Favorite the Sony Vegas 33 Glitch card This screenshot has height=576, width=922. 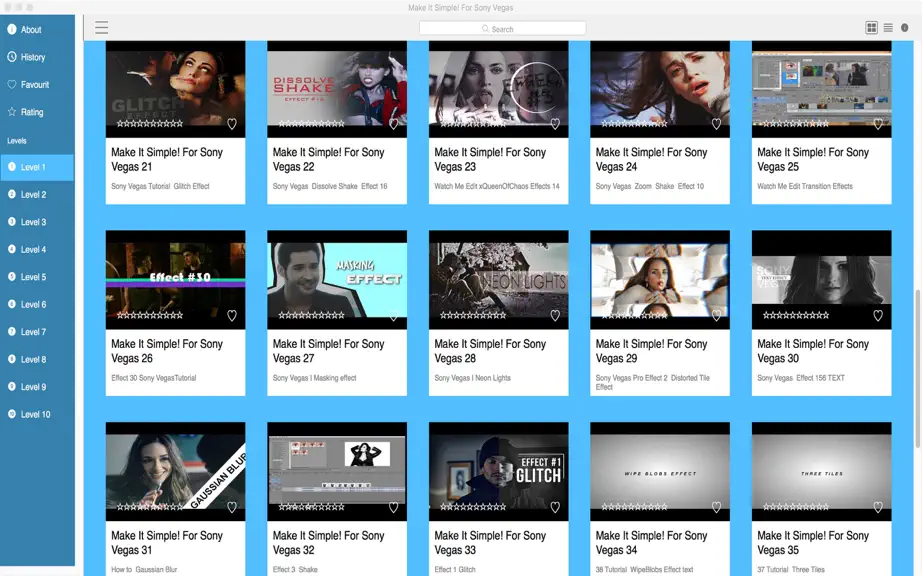[x=554, y=507]
